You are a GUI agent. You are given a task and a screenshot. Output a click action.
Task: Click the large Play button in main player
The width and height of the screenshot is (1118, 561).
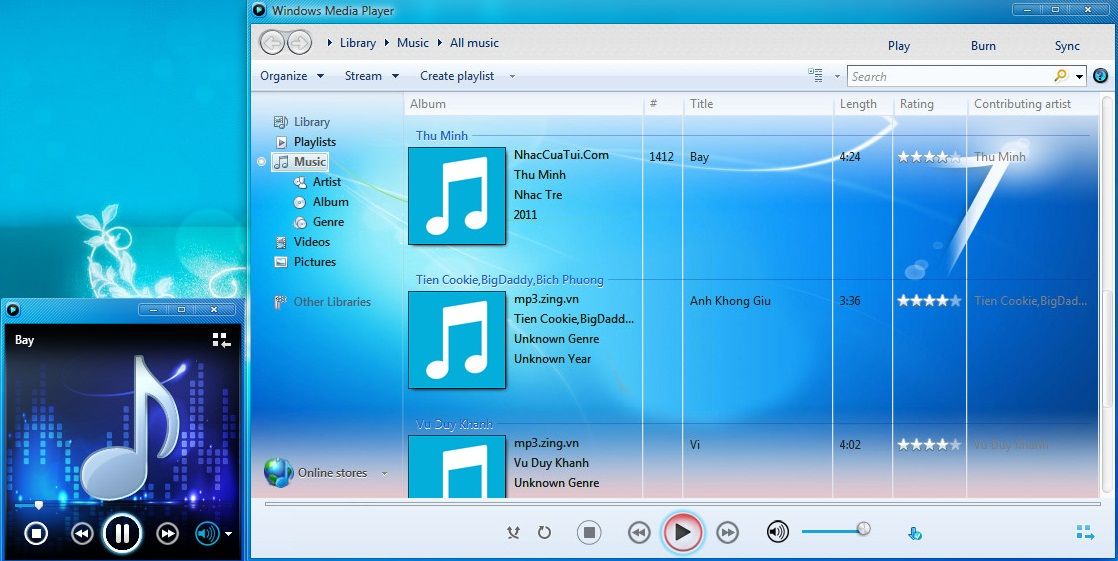point(682,532)
